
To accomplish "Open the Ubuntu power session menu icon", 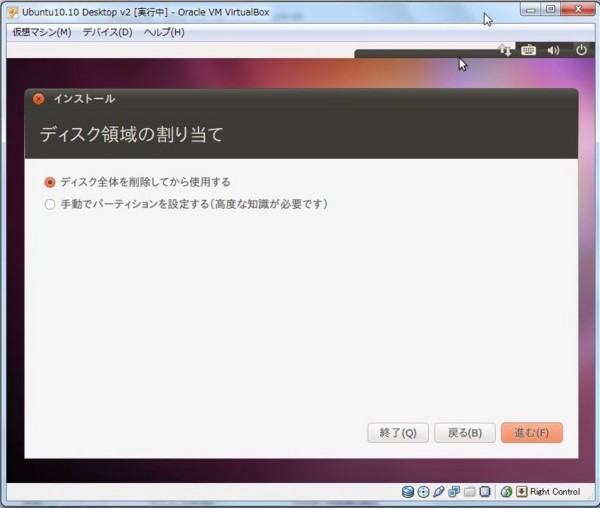I will 581,50.
